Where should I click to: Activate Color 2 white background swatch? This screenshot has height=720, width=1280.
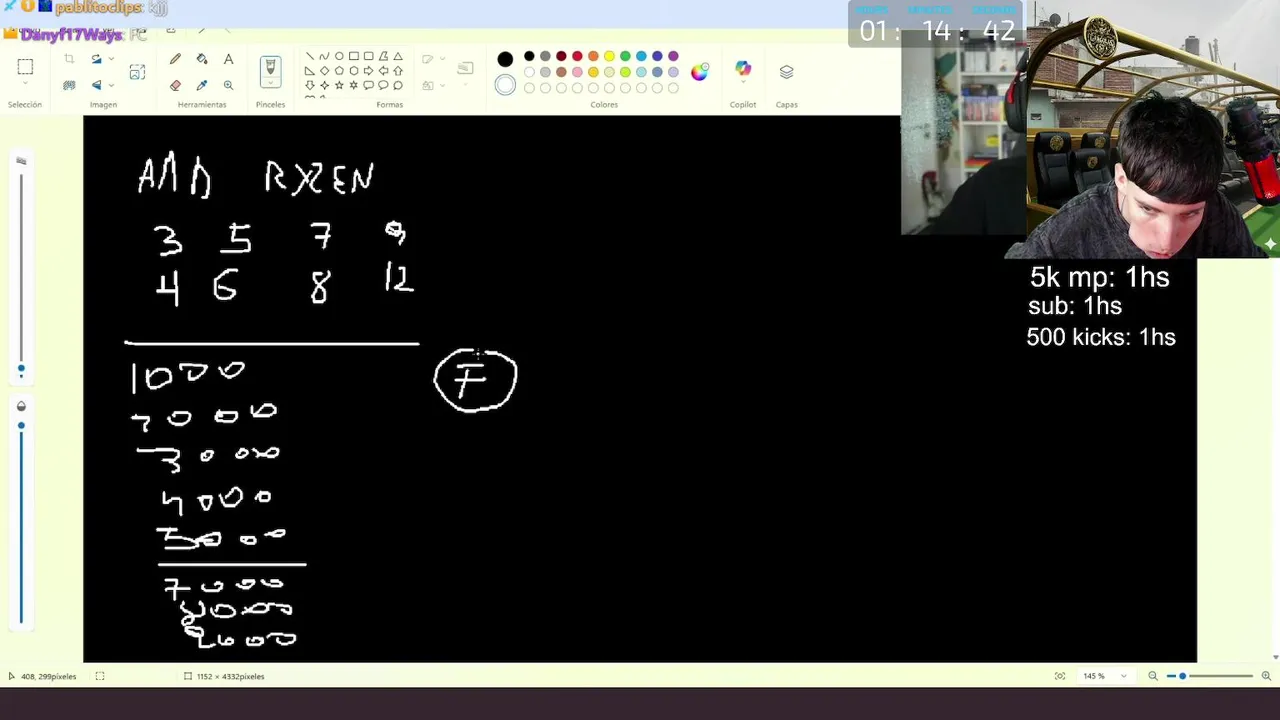(505, 85)
